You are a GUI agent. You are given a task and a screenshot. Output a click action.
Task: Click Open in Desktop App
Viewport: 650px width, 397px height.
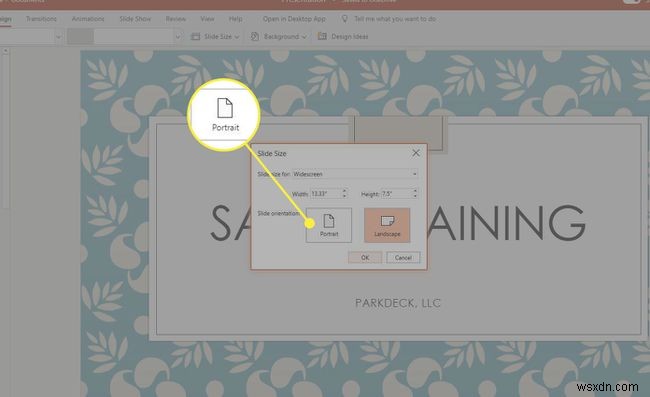[x=294, y=19]
